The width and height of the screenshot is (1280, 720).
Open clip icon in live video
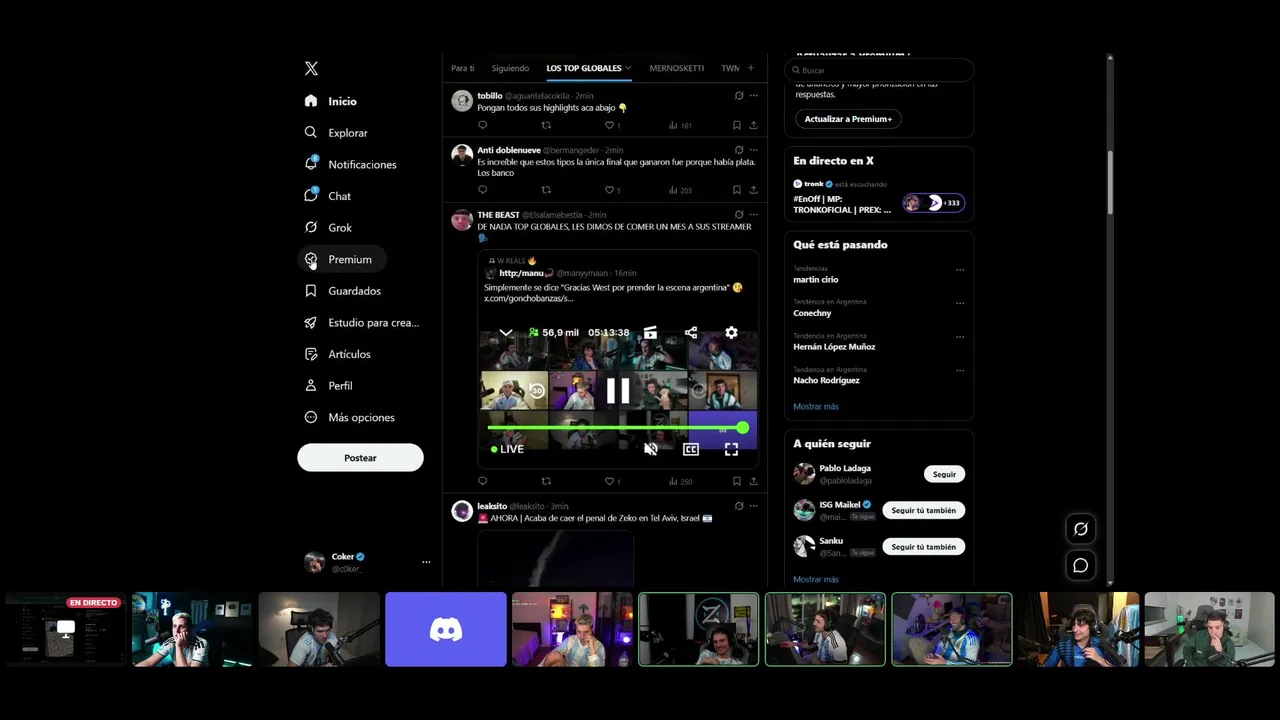[650, 333]
